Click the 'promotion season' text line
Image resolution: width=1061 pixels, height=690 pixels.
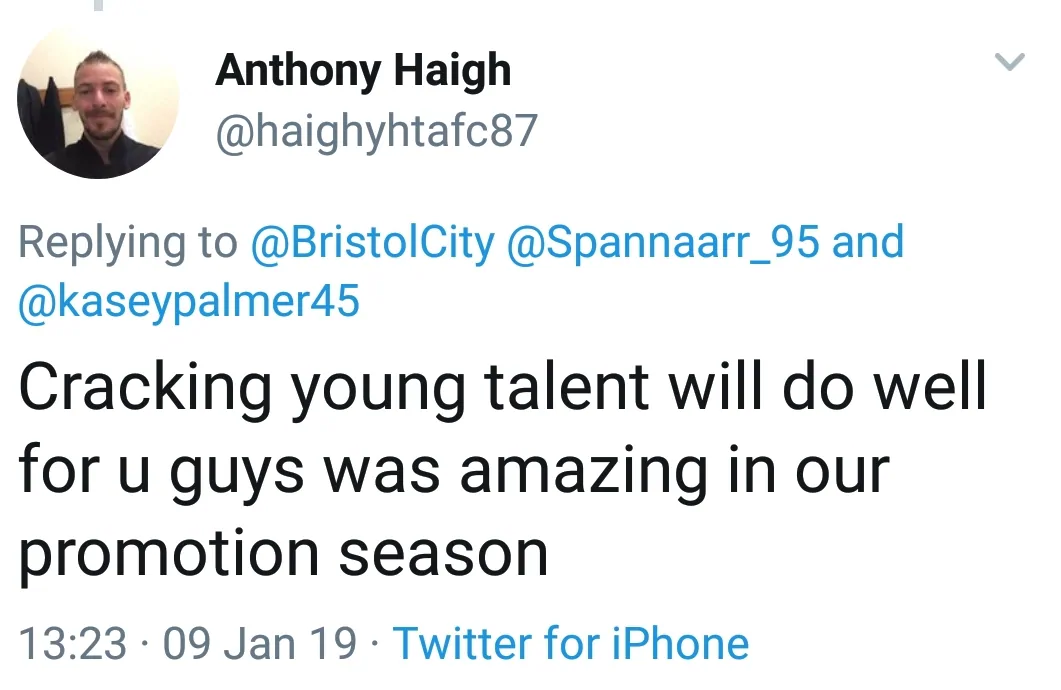coord(283,552)
